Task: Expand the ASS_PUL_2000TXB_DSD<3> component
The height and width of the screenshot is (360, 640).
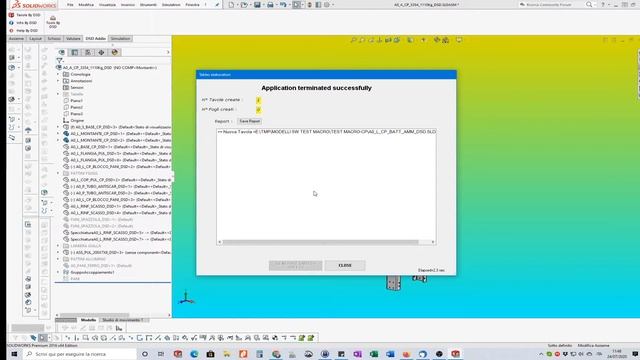Action: coord(58,253)
